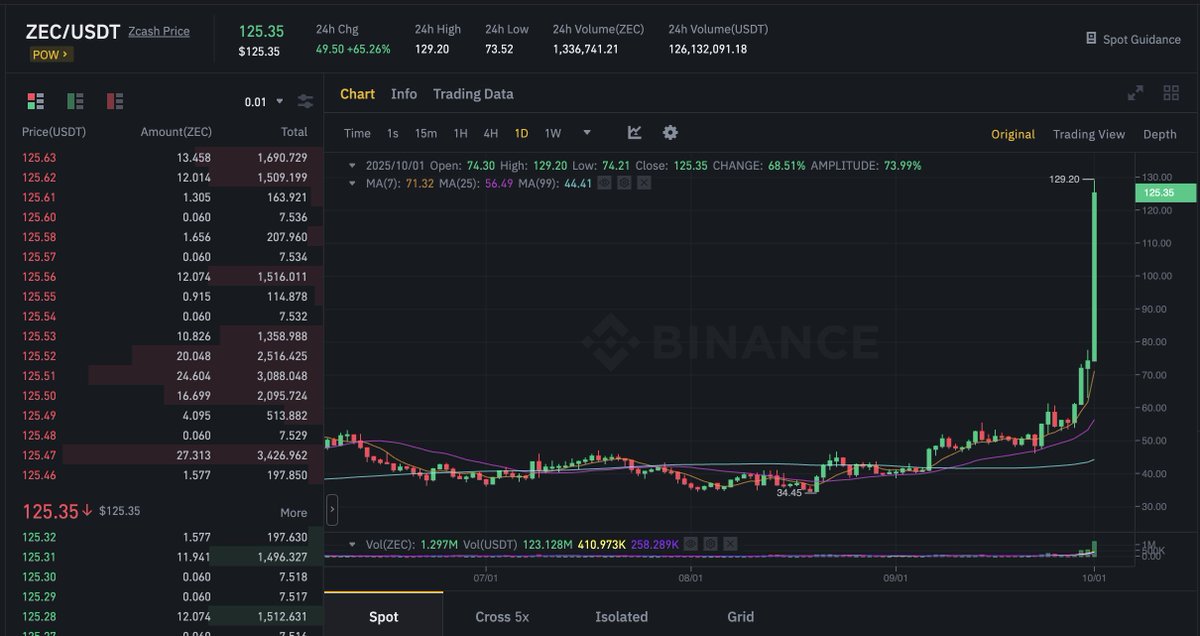This screenshot has height=636, width=1200.
Task: Show combined buy and sell order book view
Action: (x=36, y=101)
